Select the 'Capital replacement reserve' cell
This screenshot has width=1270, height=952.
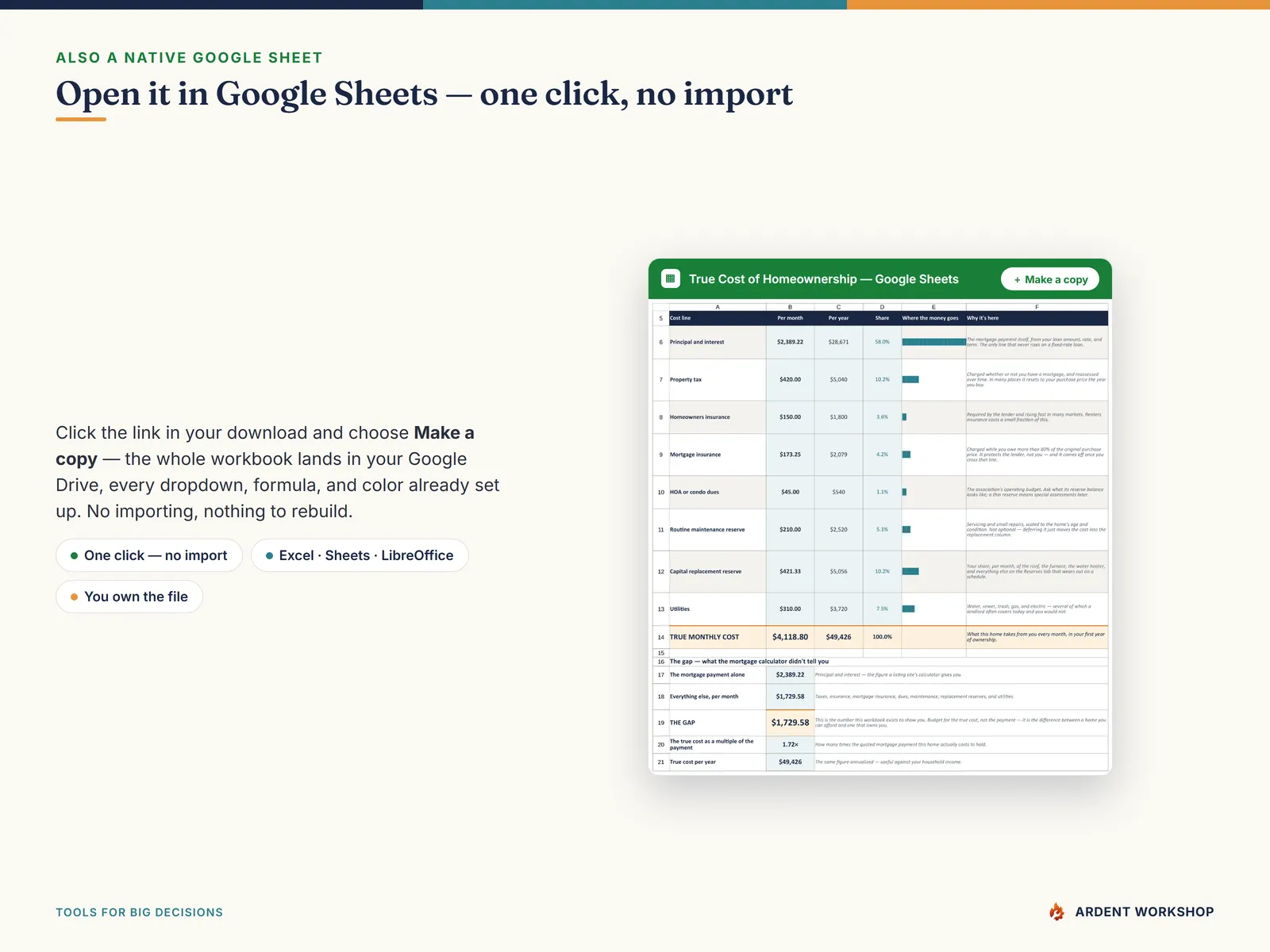[x=718, y=571]
